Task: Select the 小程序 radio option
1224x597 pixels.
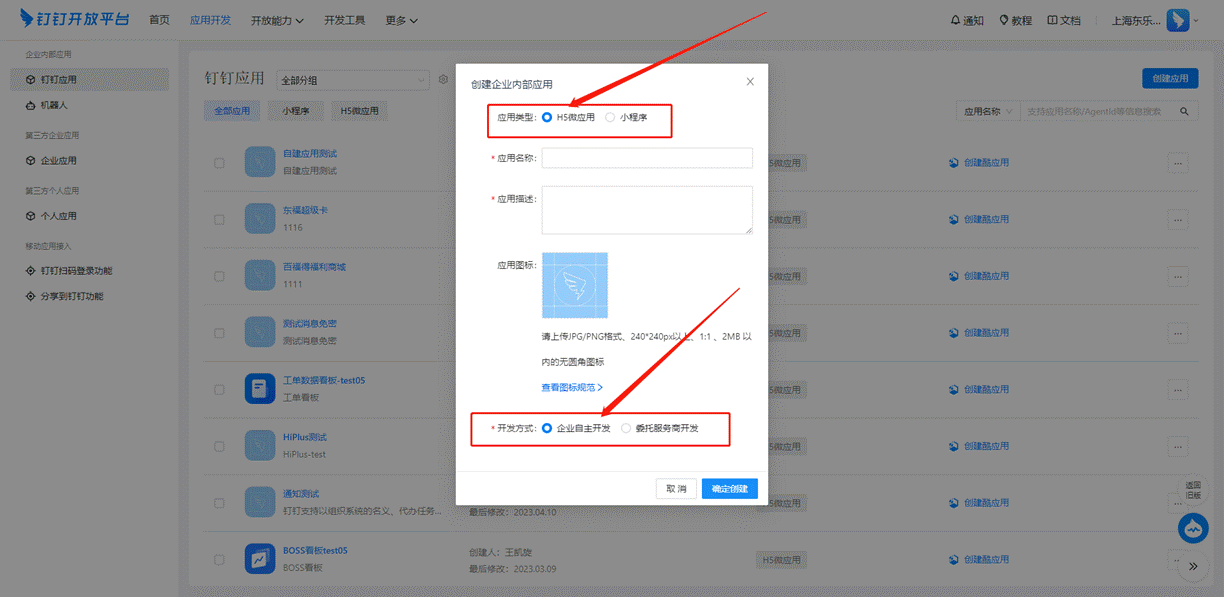Action: [x=610, y=118]
